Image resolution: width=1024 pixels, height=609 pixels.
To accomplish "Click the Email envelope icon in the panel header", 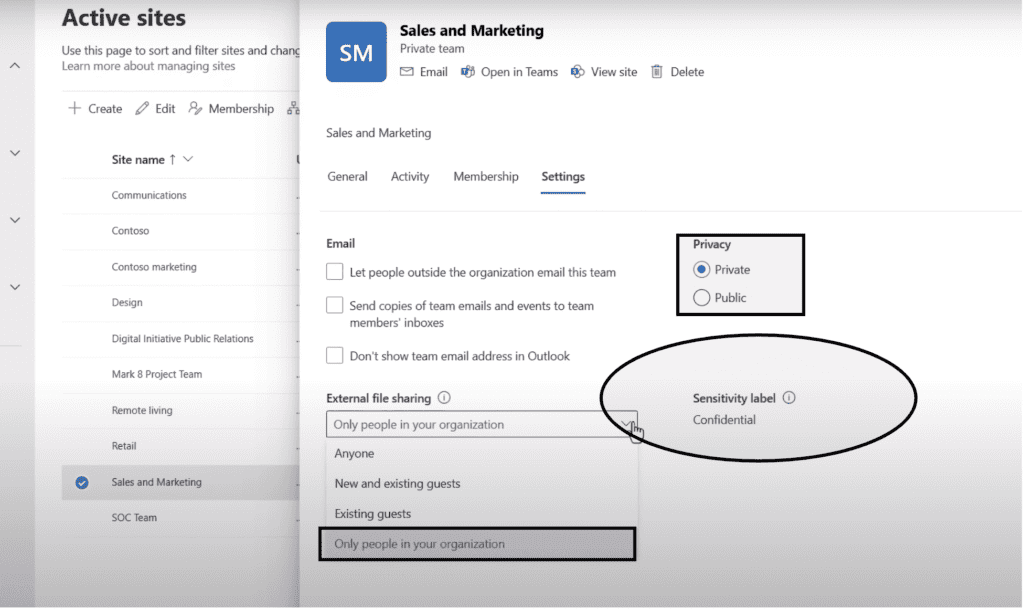I will (x=407, y=72).
